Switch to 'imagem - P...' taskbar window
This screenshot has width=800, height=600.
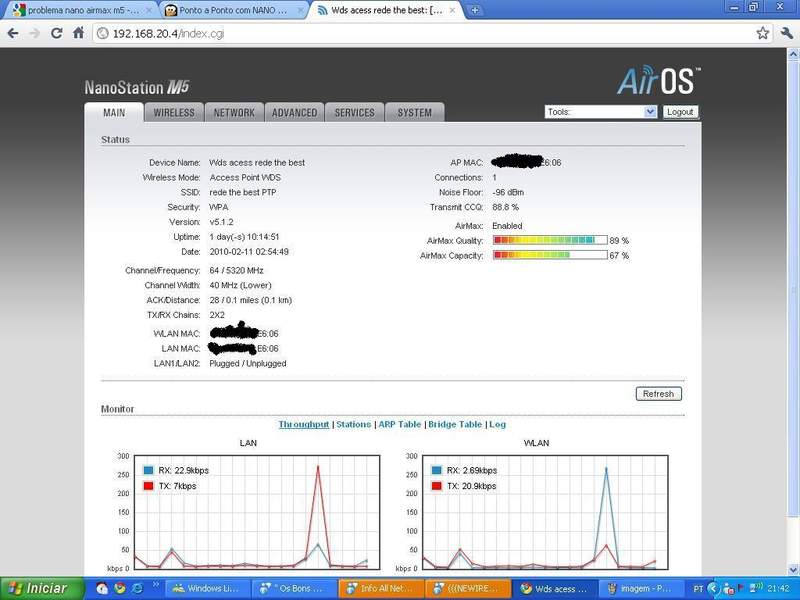pos(640,589)
